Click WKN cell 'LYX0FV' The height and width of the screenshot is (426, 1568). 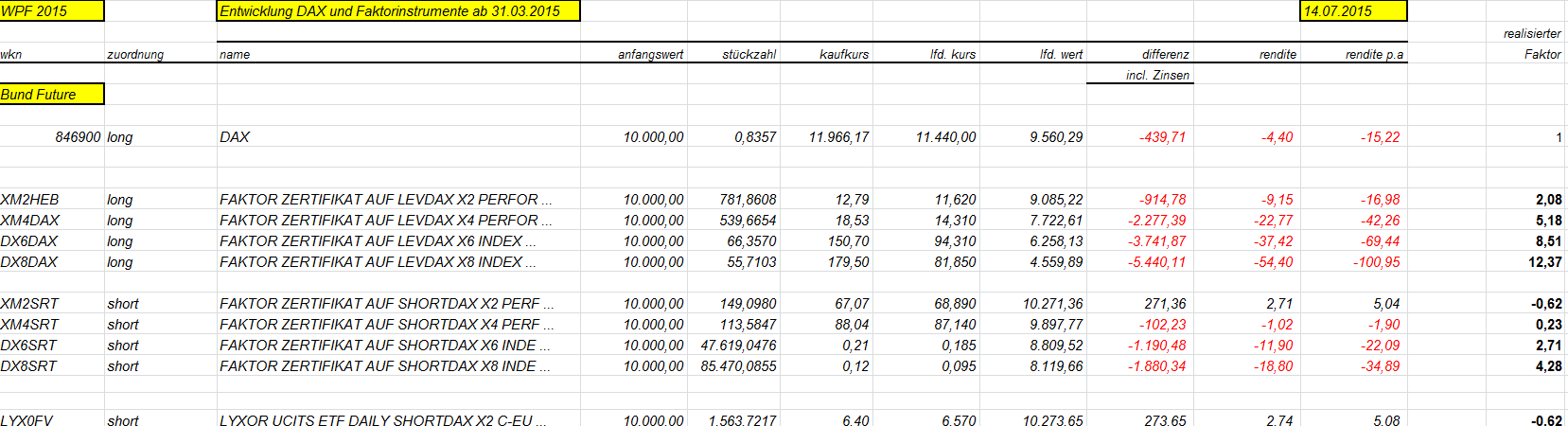tap(26, 419)
